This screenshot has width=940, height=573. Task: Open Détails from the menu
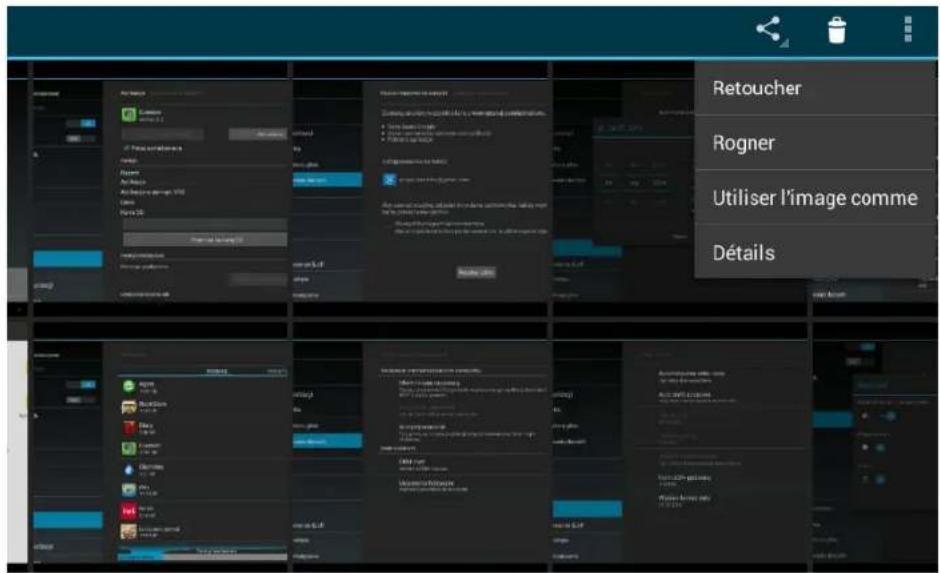[816, 252]
